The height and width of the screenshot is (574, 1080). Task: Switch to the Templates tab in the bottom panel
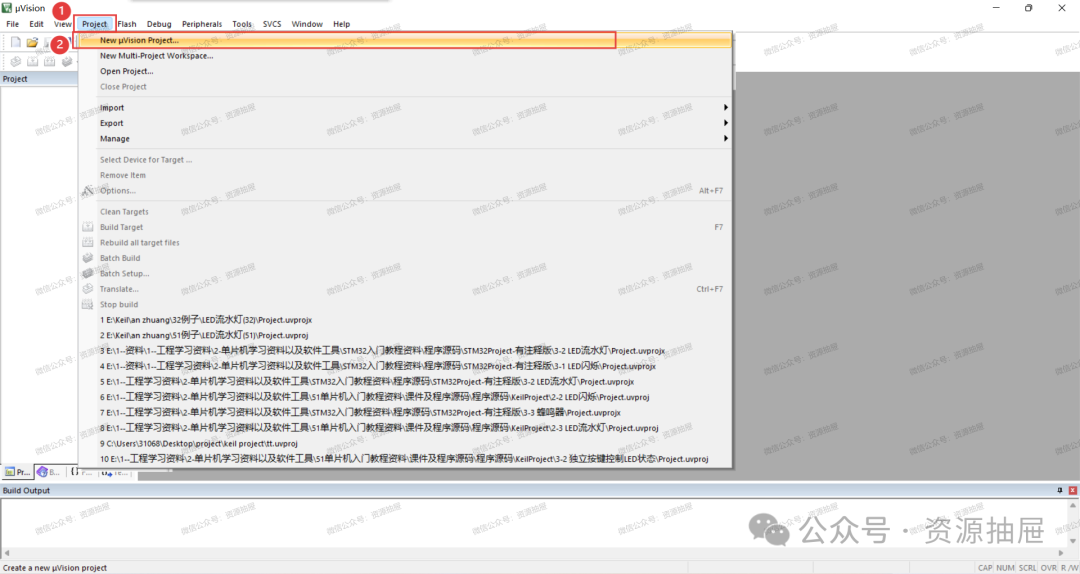pyautogui.click(x=115, y=473)
